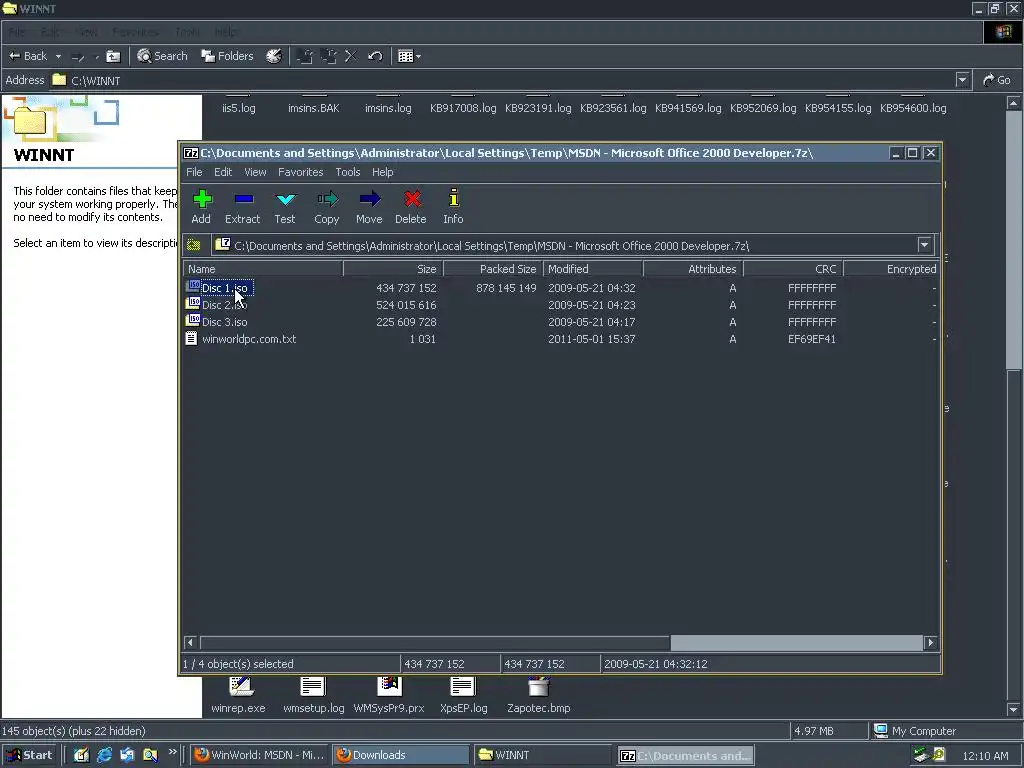This screenshot has width=1024, height=768.
Task: Open the File menu in 7-Zip
Action: [194, 172]
